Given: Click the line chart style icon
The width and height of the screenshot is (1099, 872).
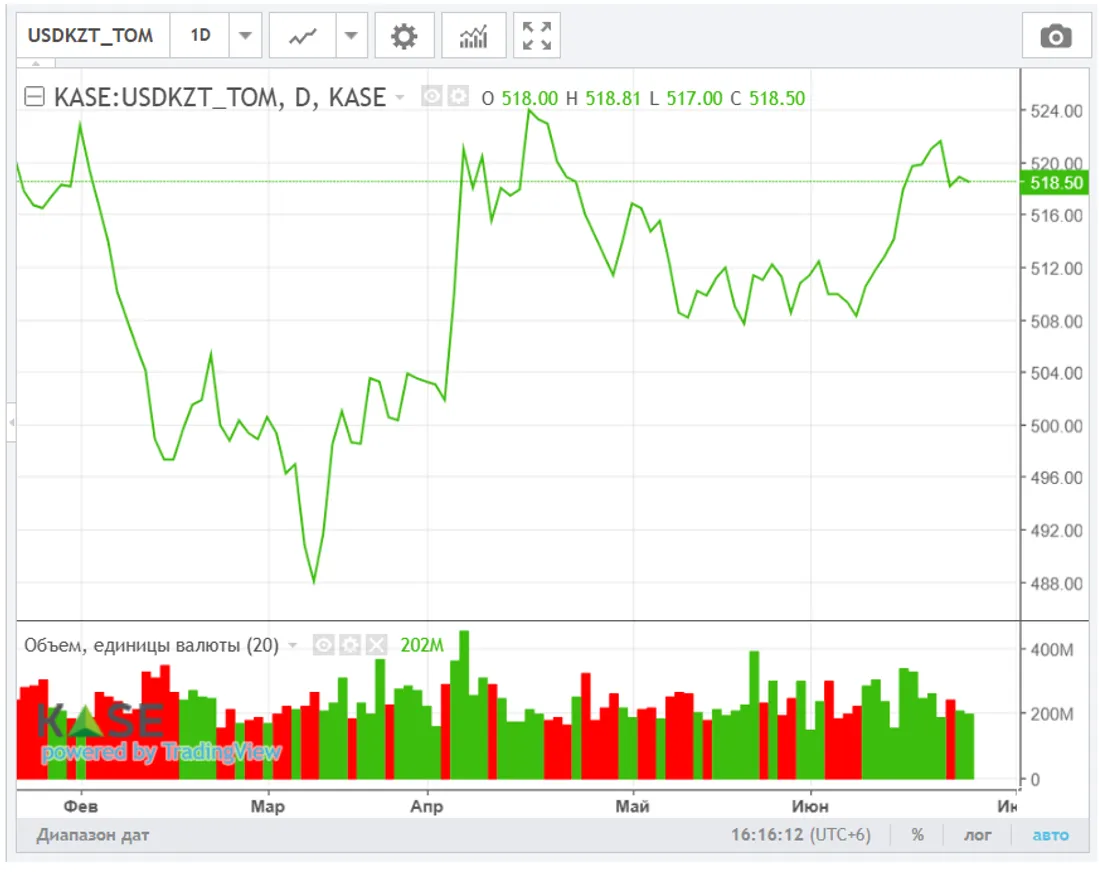Looking at the screenshot, I should pyautogui.click(x=303, y=37).
